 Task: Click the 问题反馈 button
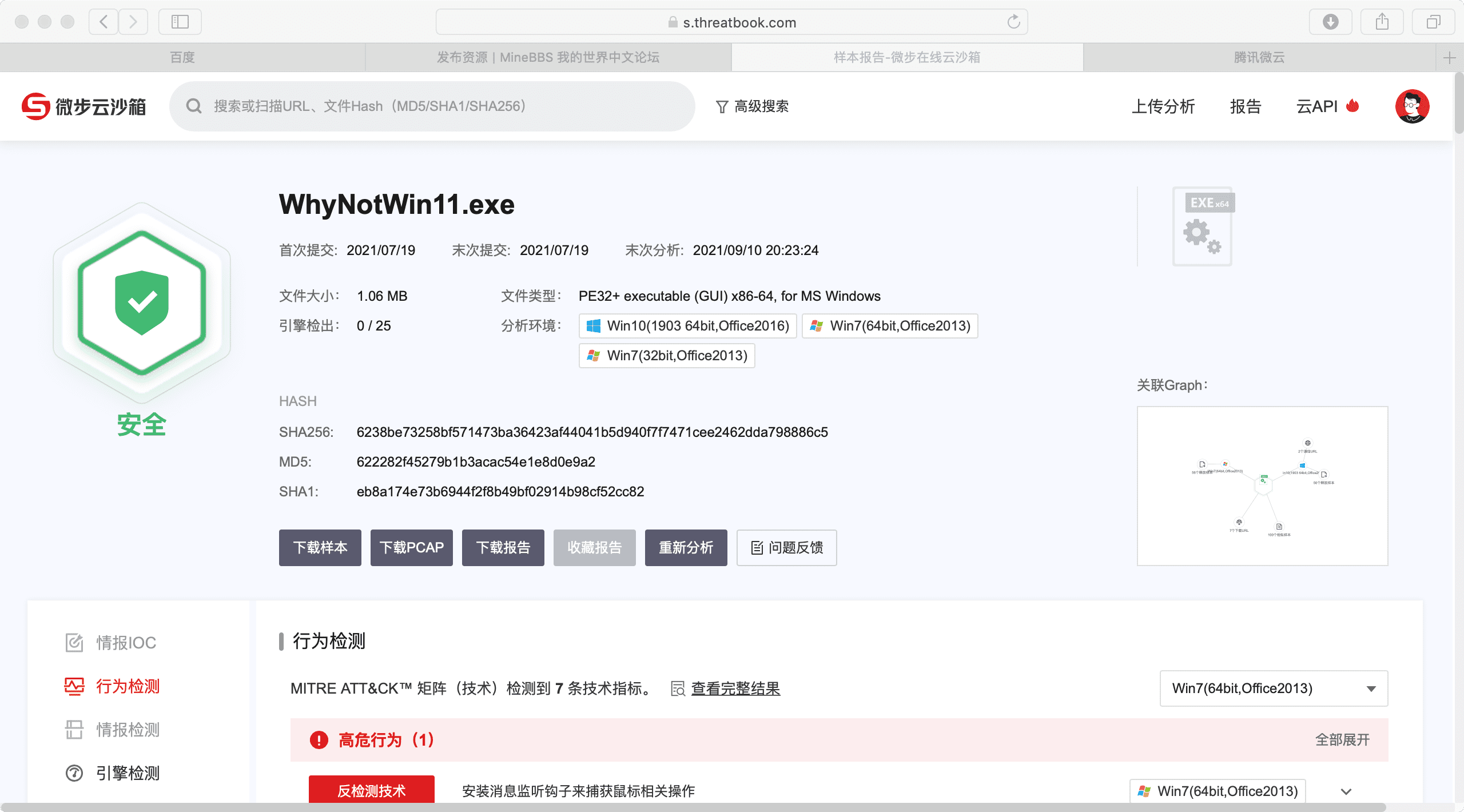click(x=787, y=548)
